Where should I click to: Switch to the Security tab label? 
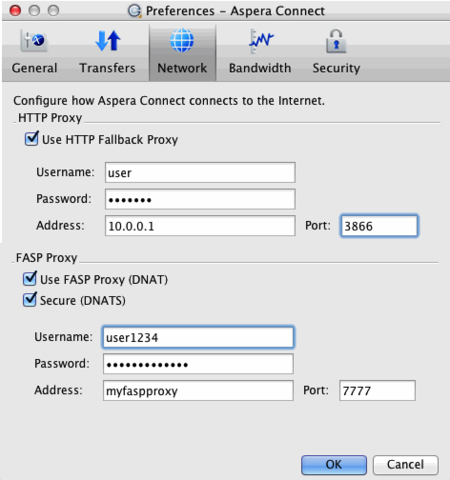coord(336,68)
